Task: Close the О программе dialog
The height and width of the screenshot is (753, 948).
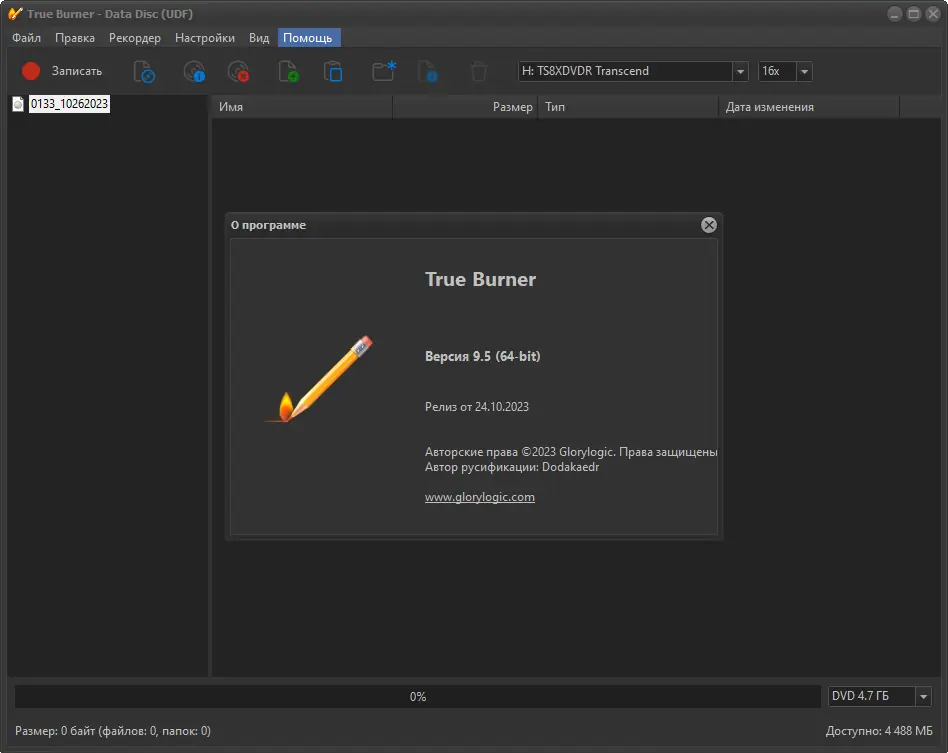Action: [x=709, y=225]
